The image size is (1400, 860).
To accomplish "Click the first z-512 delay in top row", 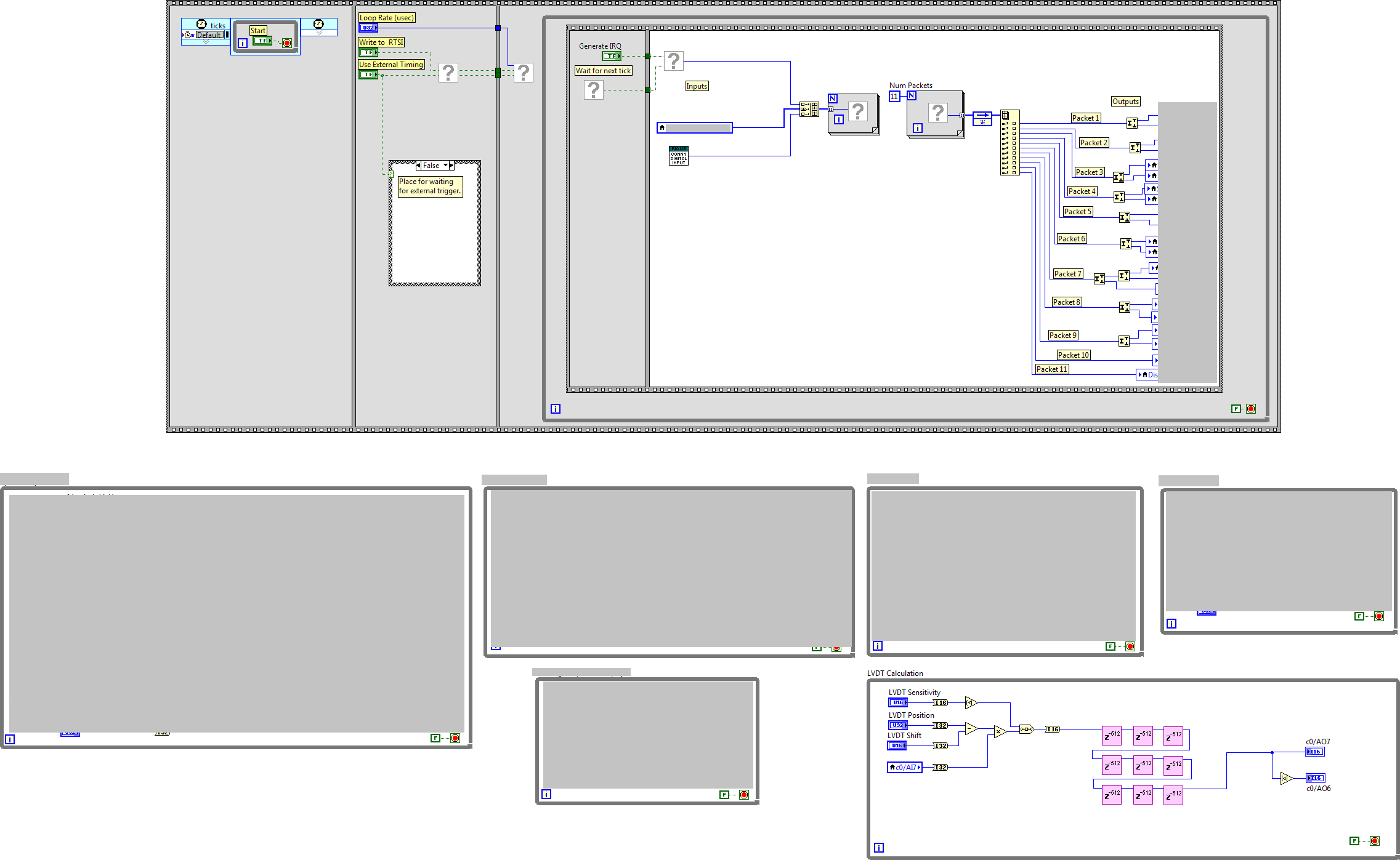I will (1112, 736).
